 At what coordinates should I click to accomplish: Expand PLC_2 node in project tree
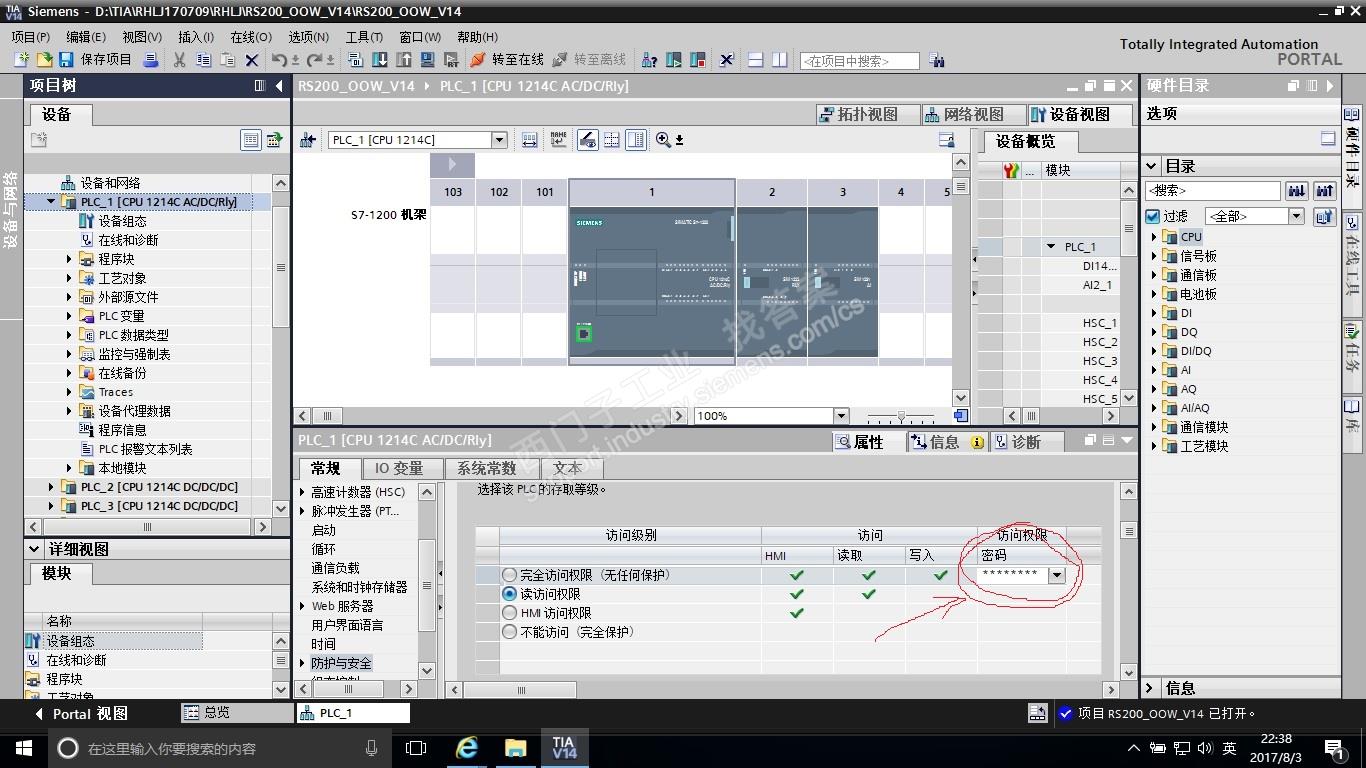click(51, 487)
